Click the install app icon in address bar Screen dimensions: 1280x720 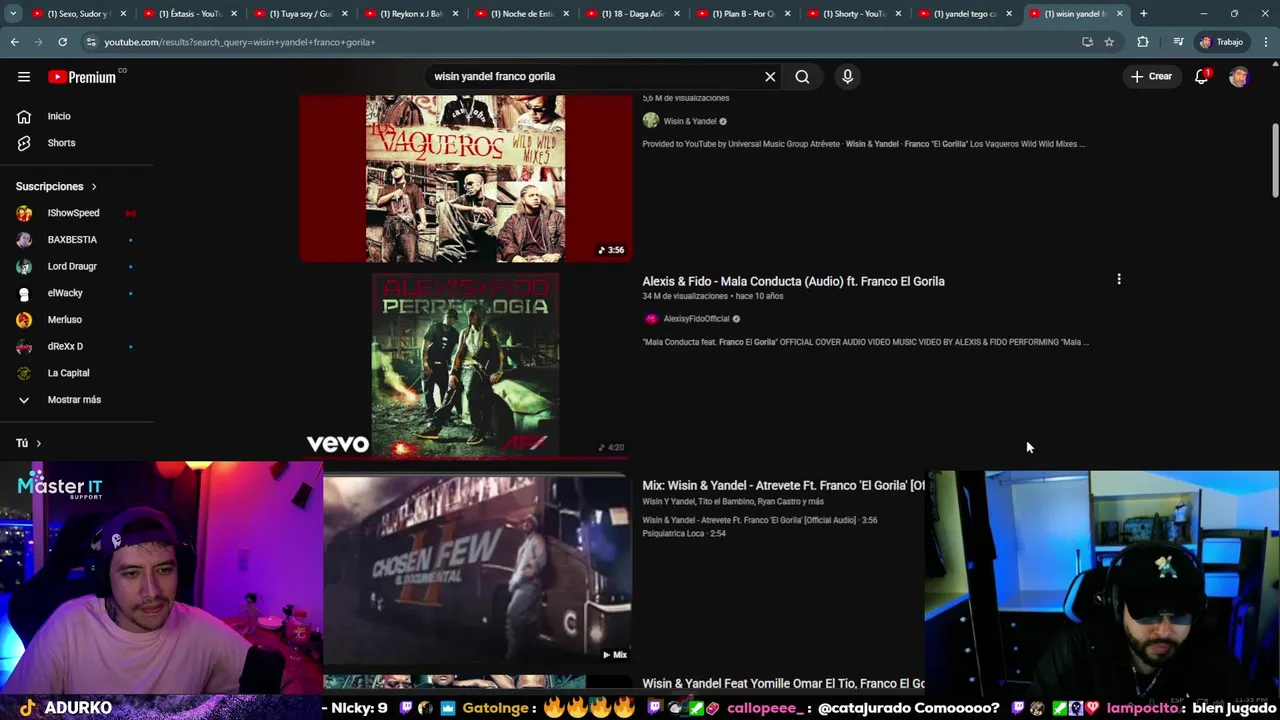click(x=1087, y=42)
